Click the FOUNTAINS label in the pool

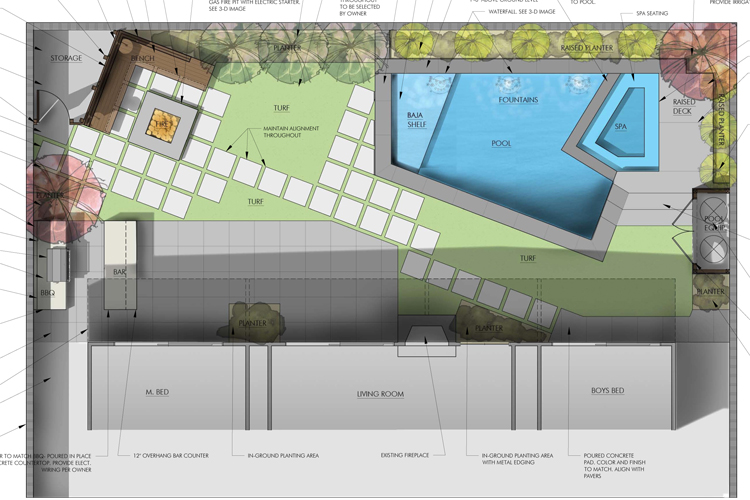tap(518, 100)
